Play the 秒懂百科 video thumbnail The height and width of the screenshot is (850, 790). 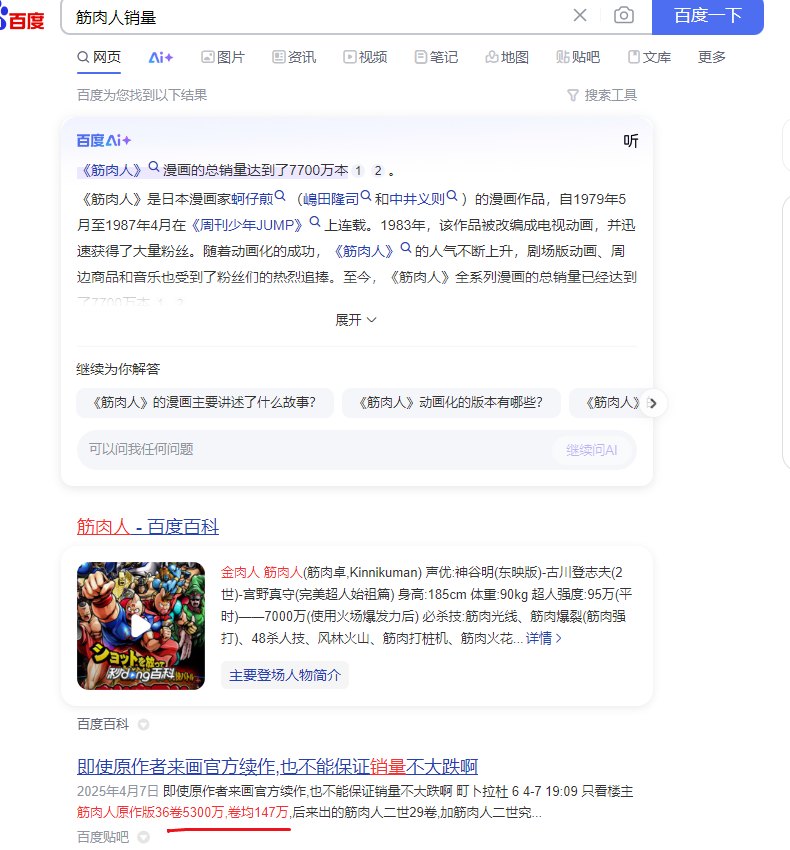pyautogui.click(x=141, y=626)
